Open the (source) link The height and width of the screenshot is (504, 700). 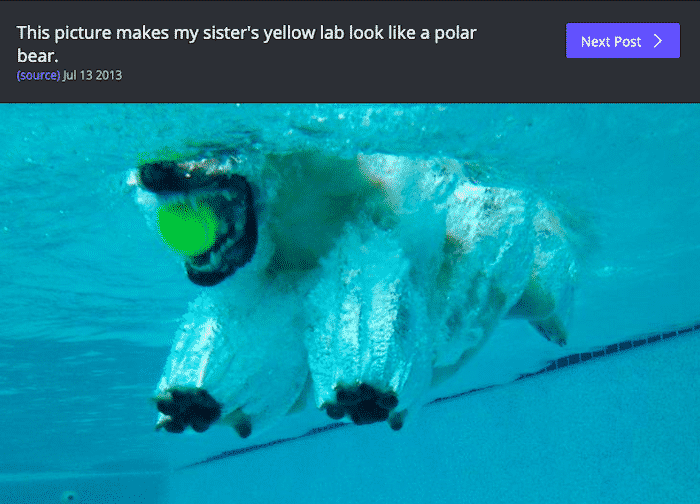(38, 75)
